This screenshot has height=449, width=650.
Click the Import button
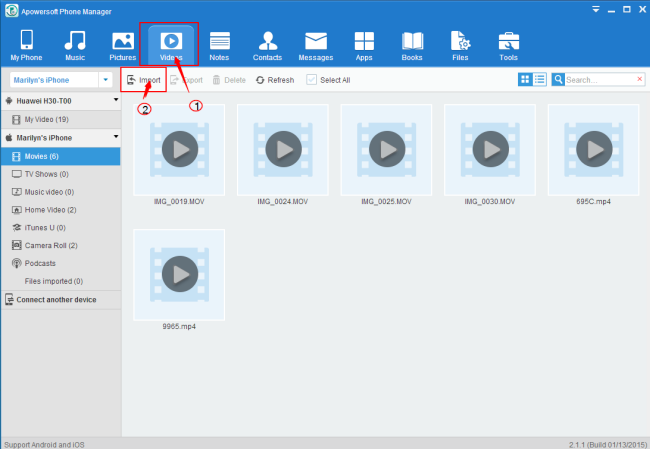tap(143, 80)
